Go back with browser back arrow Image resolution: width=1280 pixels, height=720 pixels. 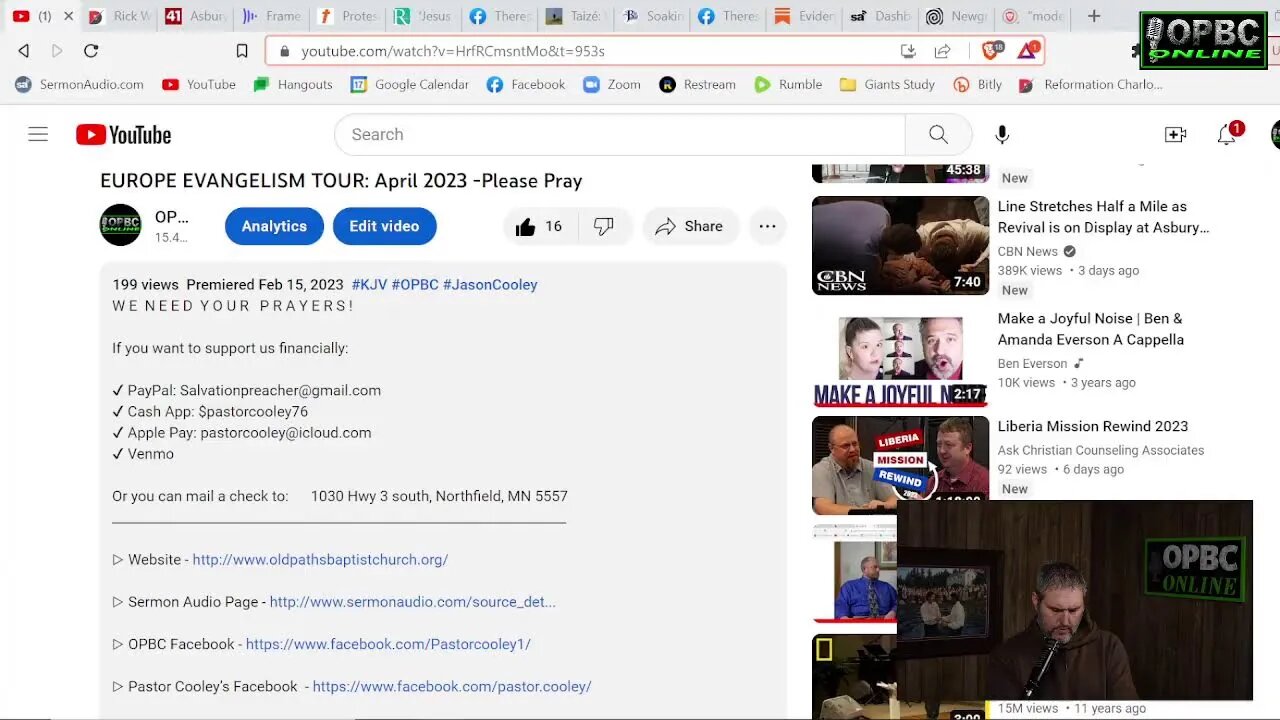24,51
